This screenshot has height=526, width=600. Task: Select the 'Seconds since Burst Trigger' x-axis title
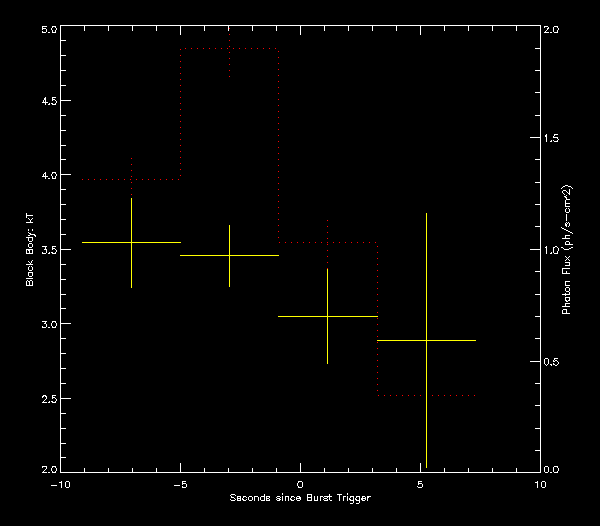300,498
